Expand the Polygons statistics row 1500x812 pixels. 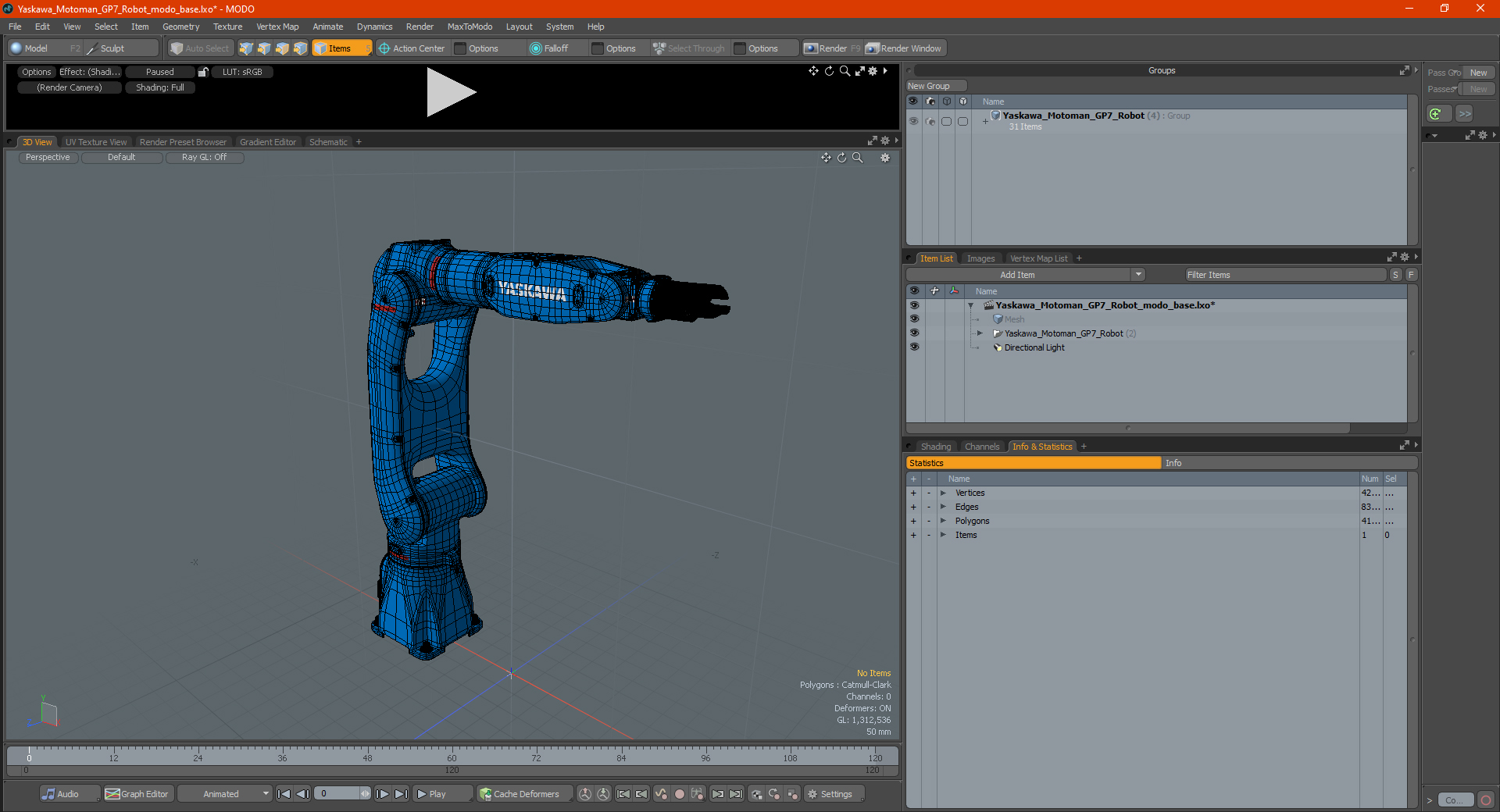pyautogui.click(x=943, y=521)
